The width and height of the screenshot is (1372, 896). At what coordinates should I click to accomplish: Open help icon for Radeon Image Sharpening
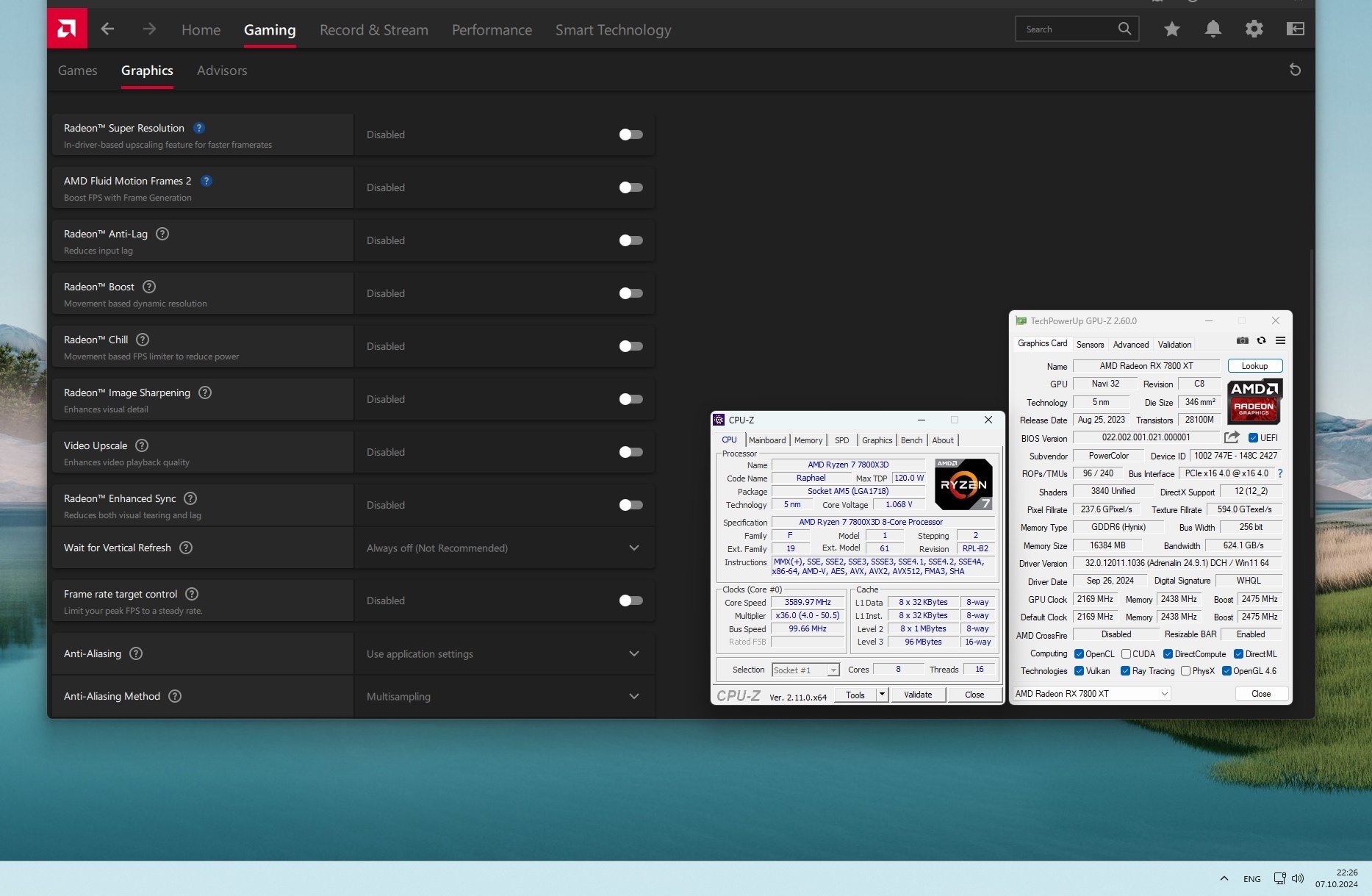[x=206, y=393]
